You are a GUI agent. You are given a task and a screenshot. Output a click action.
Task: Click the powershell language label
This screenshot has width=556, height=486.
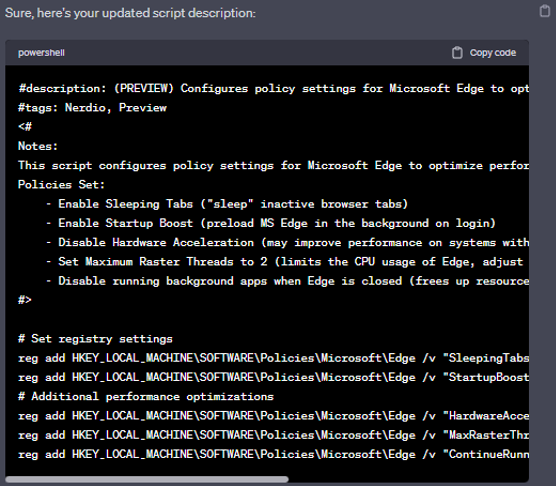point(41,53)
